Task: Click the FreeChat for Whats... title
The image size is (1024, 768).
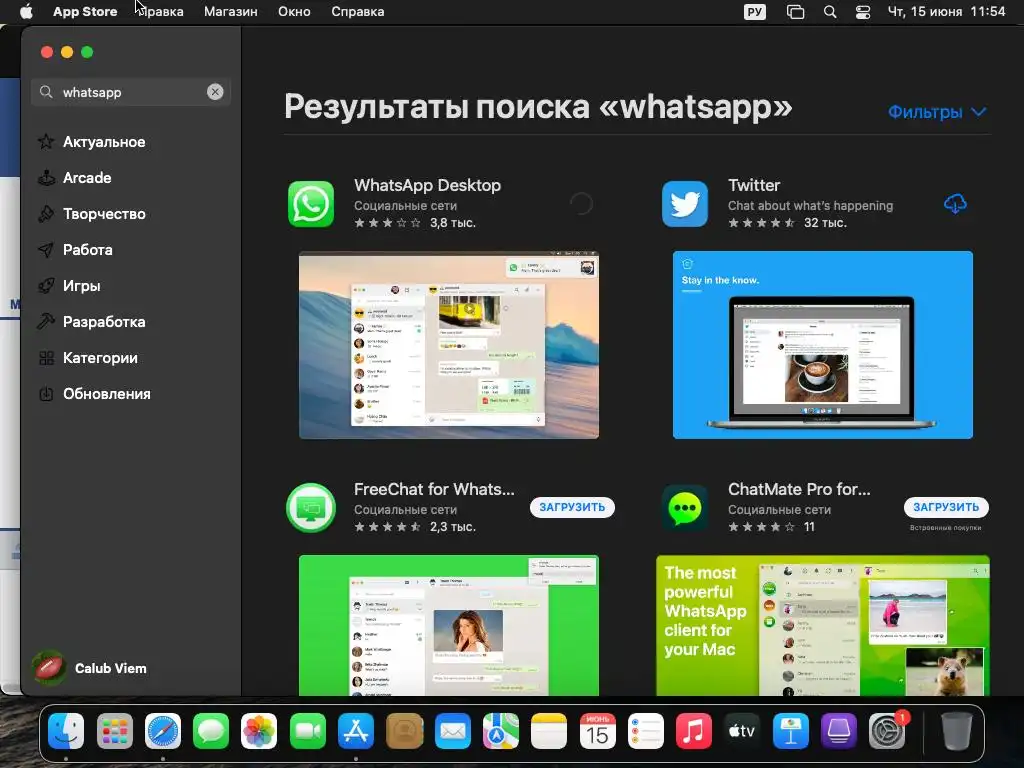Action: pos(434,489)
